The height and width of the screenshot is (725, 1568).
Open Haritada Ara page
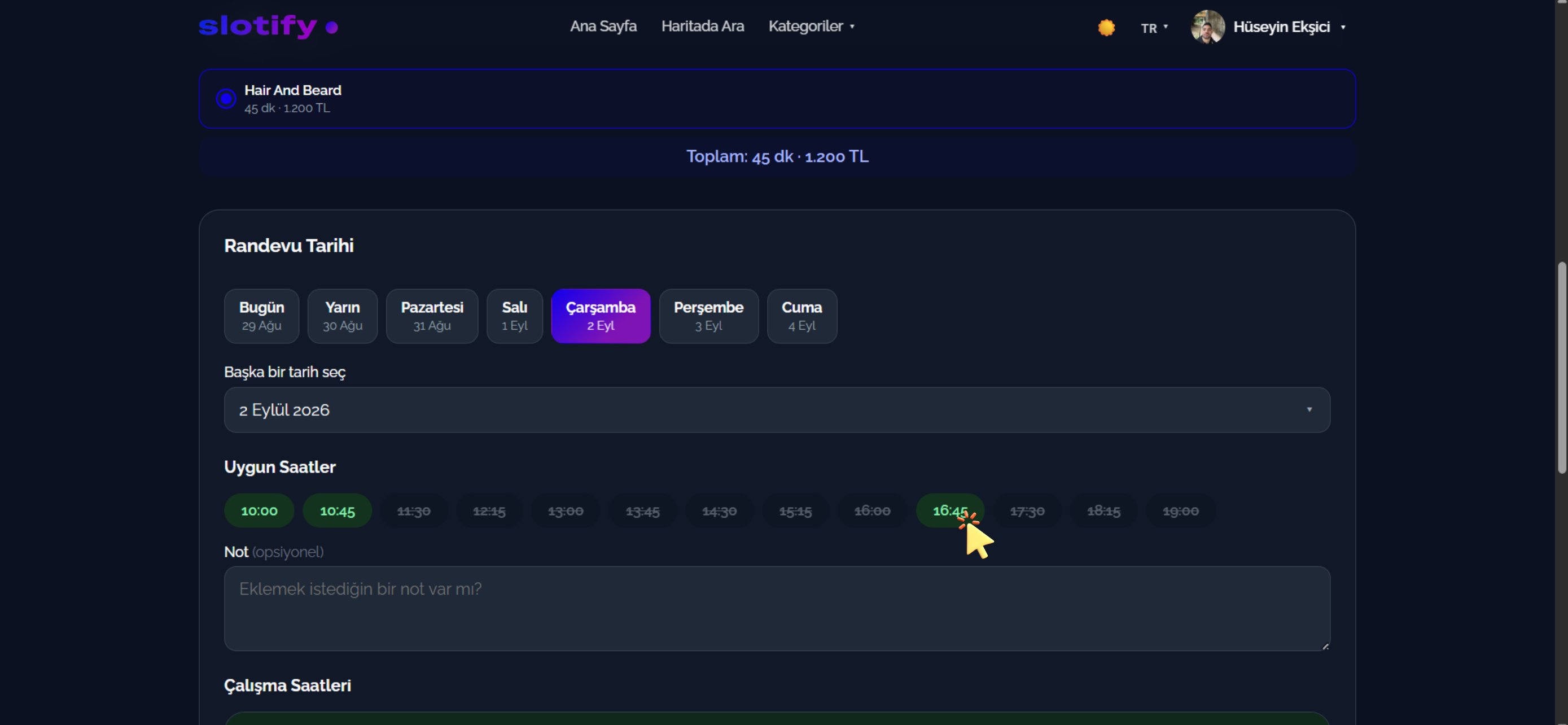(x=702, y=26)
